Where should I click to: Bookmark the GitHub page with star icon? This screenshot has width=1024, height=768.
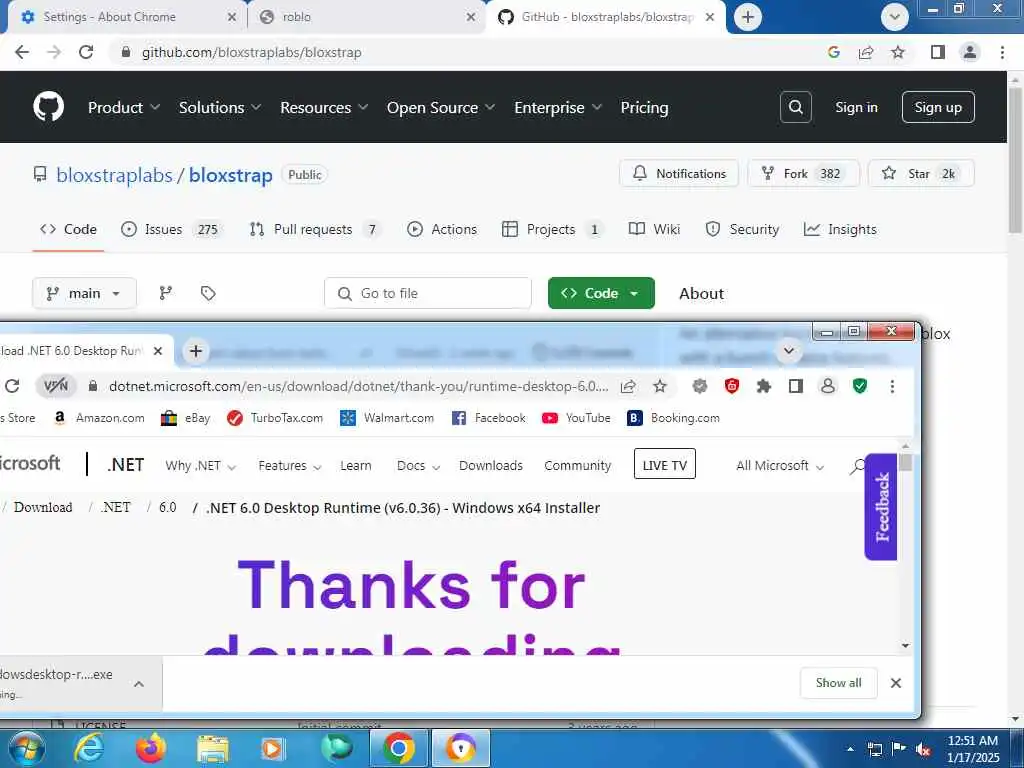898,52
